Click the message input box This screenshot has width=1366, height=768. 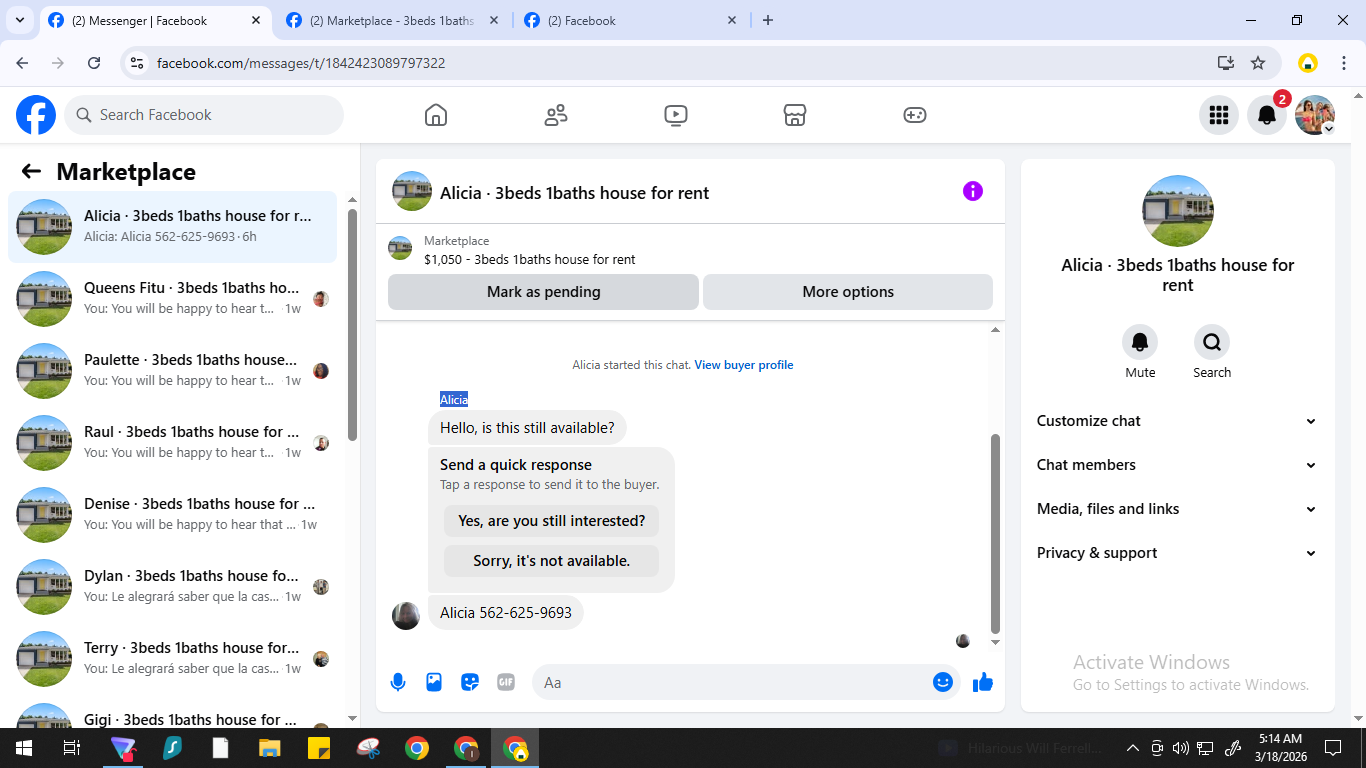tap(730, 682)
